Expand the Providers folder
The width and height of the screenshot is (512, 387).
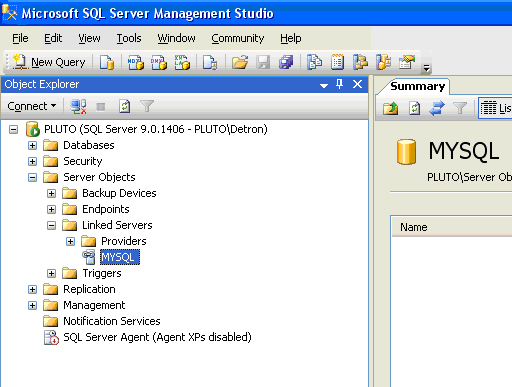pos(70,241)
